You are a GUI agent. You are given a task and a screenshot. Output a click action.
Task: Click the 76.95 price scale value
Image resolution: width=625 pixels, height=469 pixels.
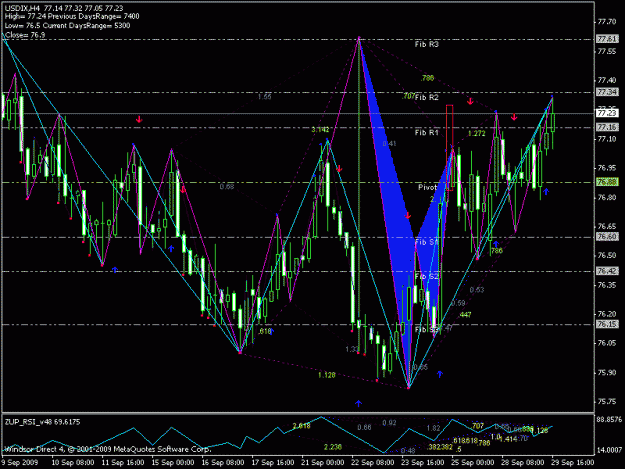pyautogui.click(x=607, y=168)
